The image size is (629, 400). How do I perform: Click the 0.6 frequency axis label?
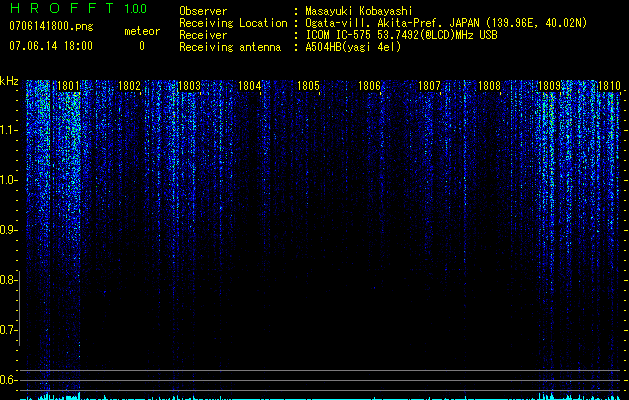8,380
